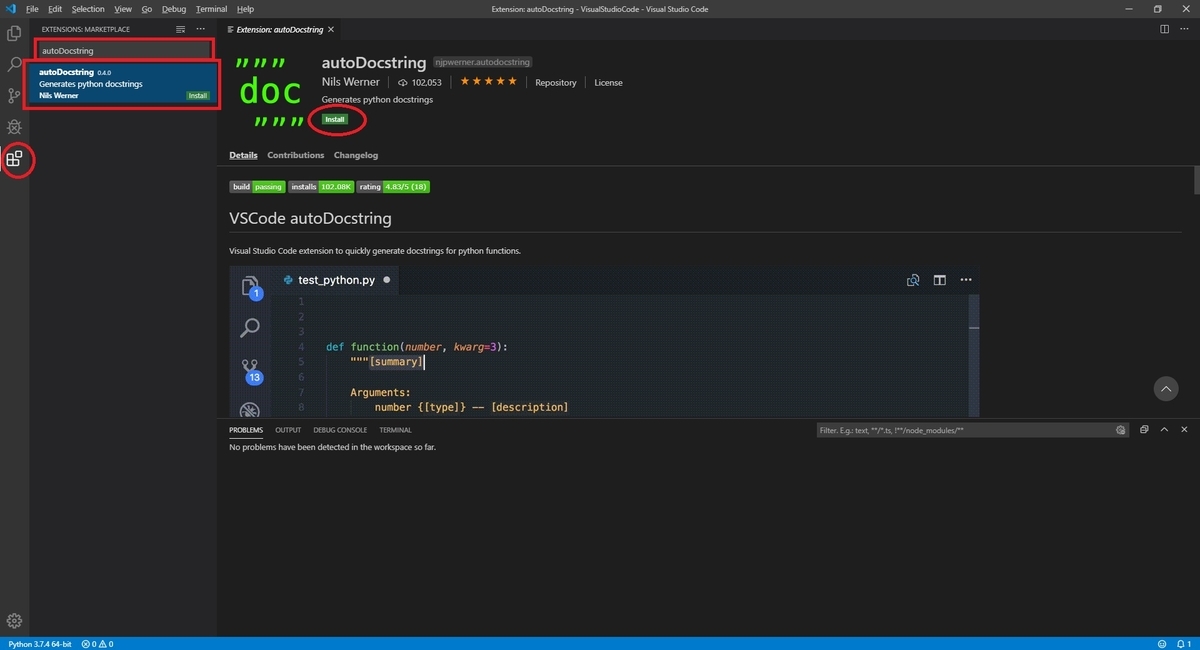This screenshot has width=1200, height=650.
Task: Maximize the bottom panel with the chevron
Action: (x=1164, y=430)
